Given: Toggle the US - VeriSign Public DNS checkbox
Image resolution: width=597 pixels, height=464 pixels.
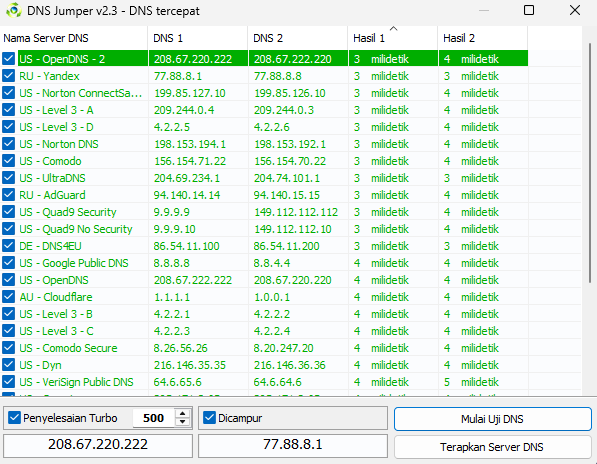Looking at the screenshot, I should point(8,382).
